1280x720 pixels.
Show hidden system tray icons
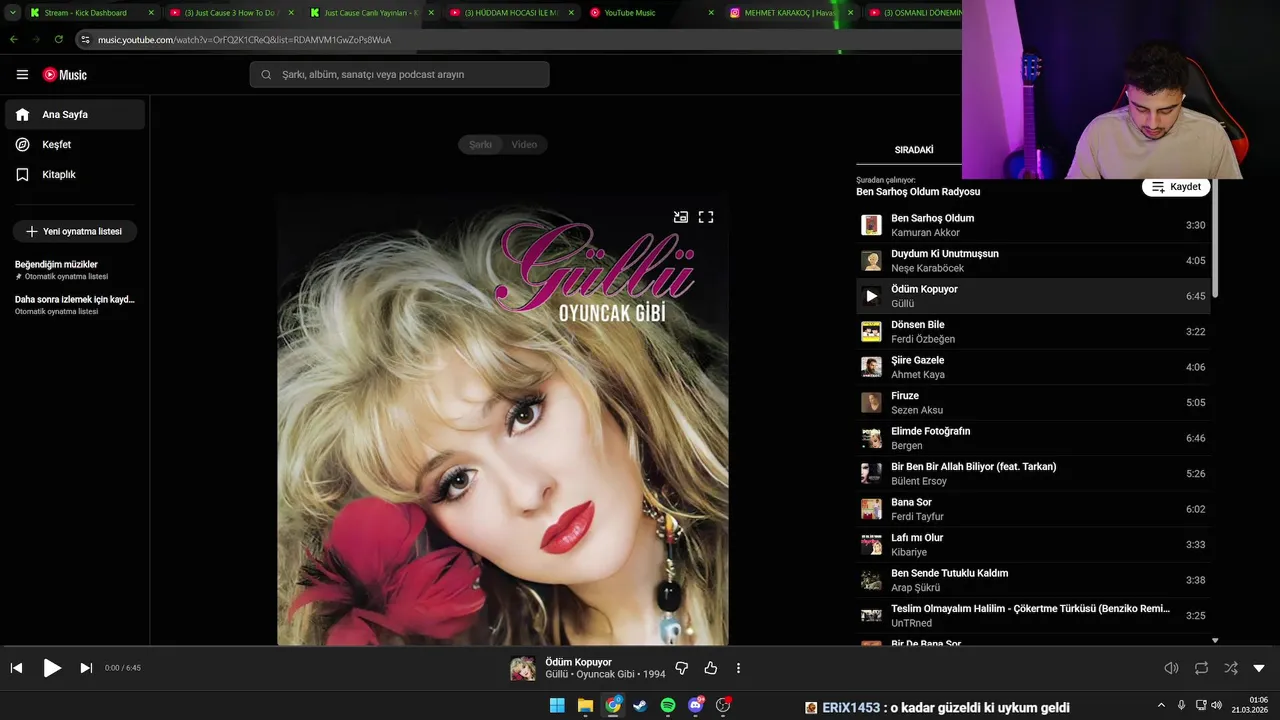[x=1161, y=706]
